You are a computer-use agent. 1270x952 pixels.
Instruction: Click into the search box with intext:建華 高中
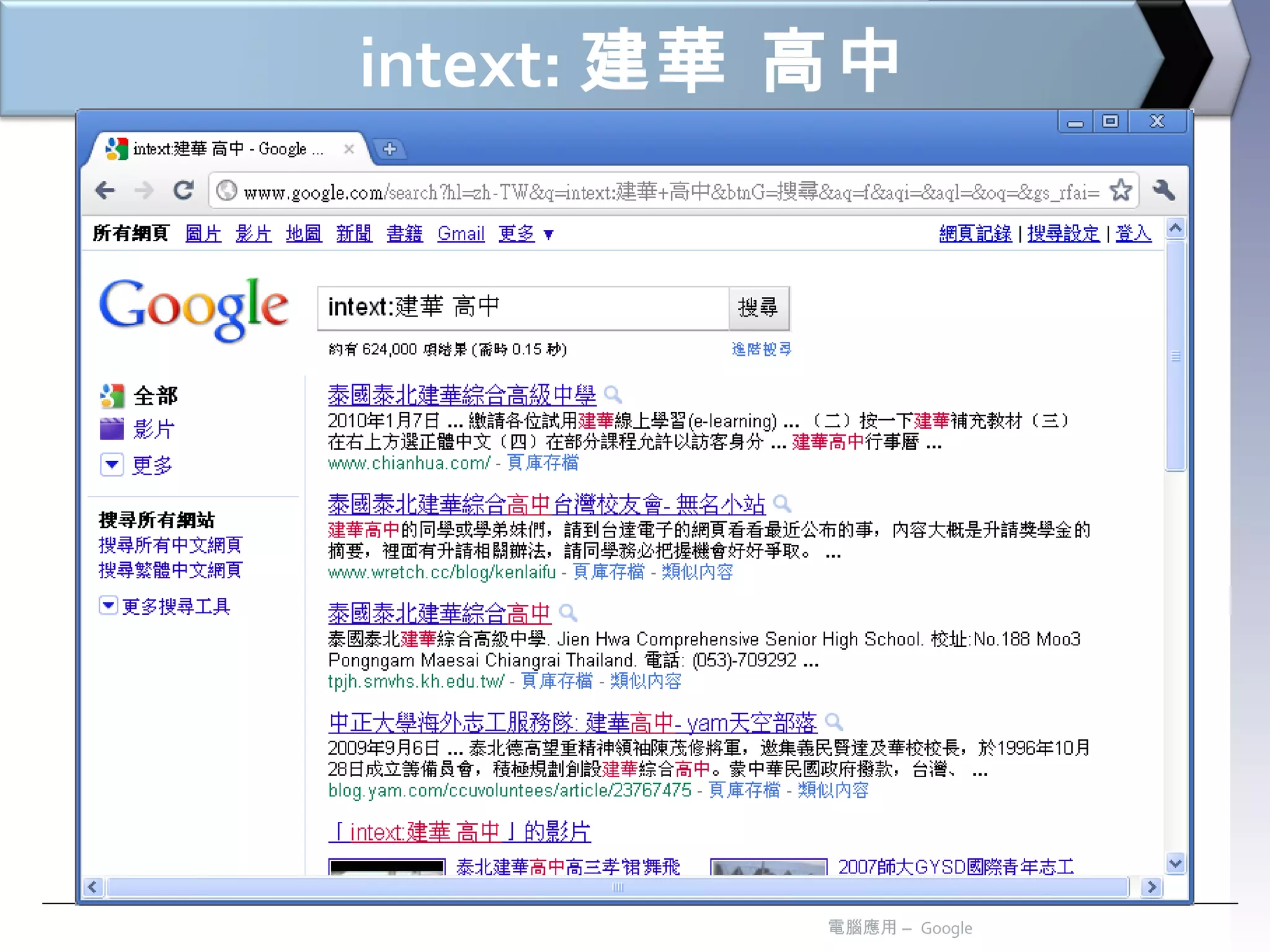pyautogui.click(x=523, y=307)
